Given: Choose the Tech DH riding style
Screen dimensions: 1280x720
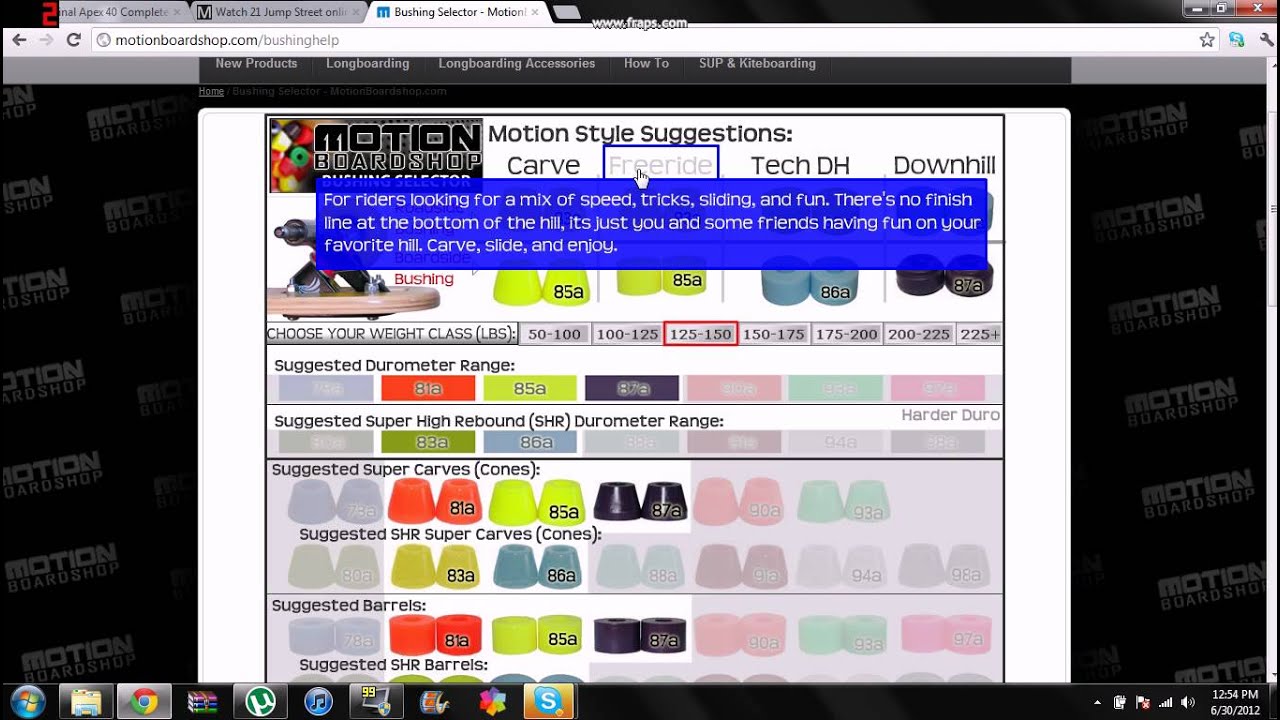Looking at the screenshot, I should pyautogui.click(x=800, y=165).
